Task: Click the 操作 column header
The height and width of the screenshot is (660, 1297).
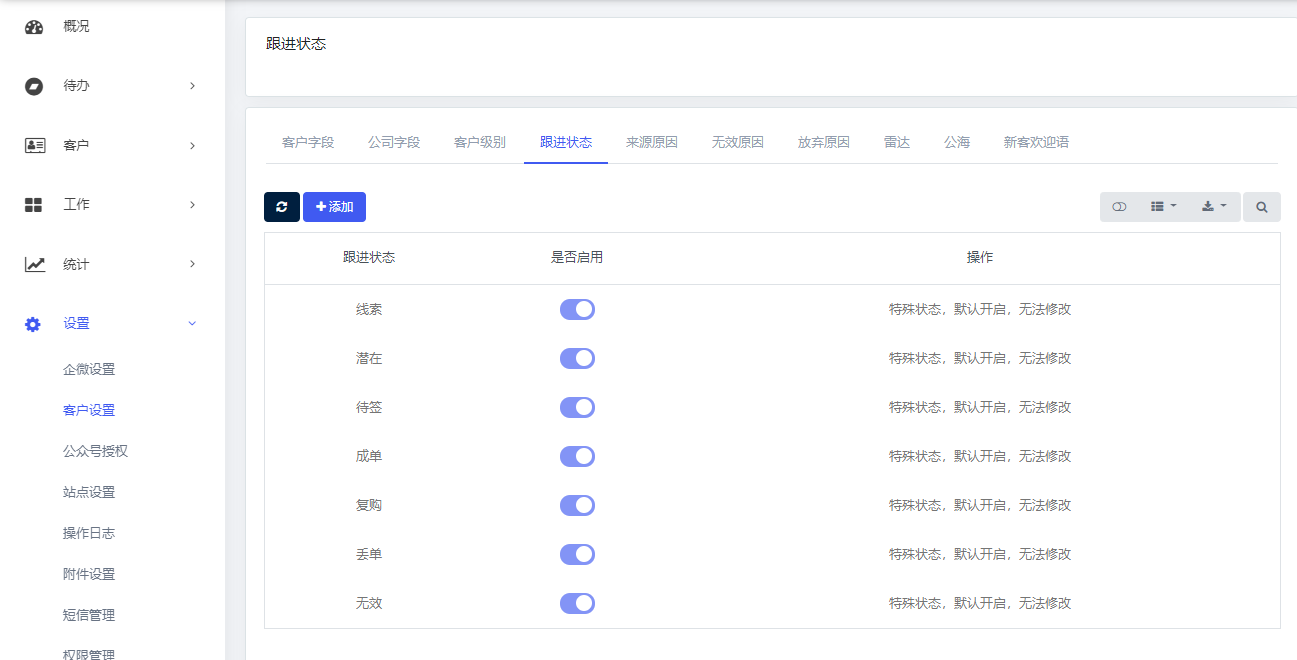Action: (980, 257)
